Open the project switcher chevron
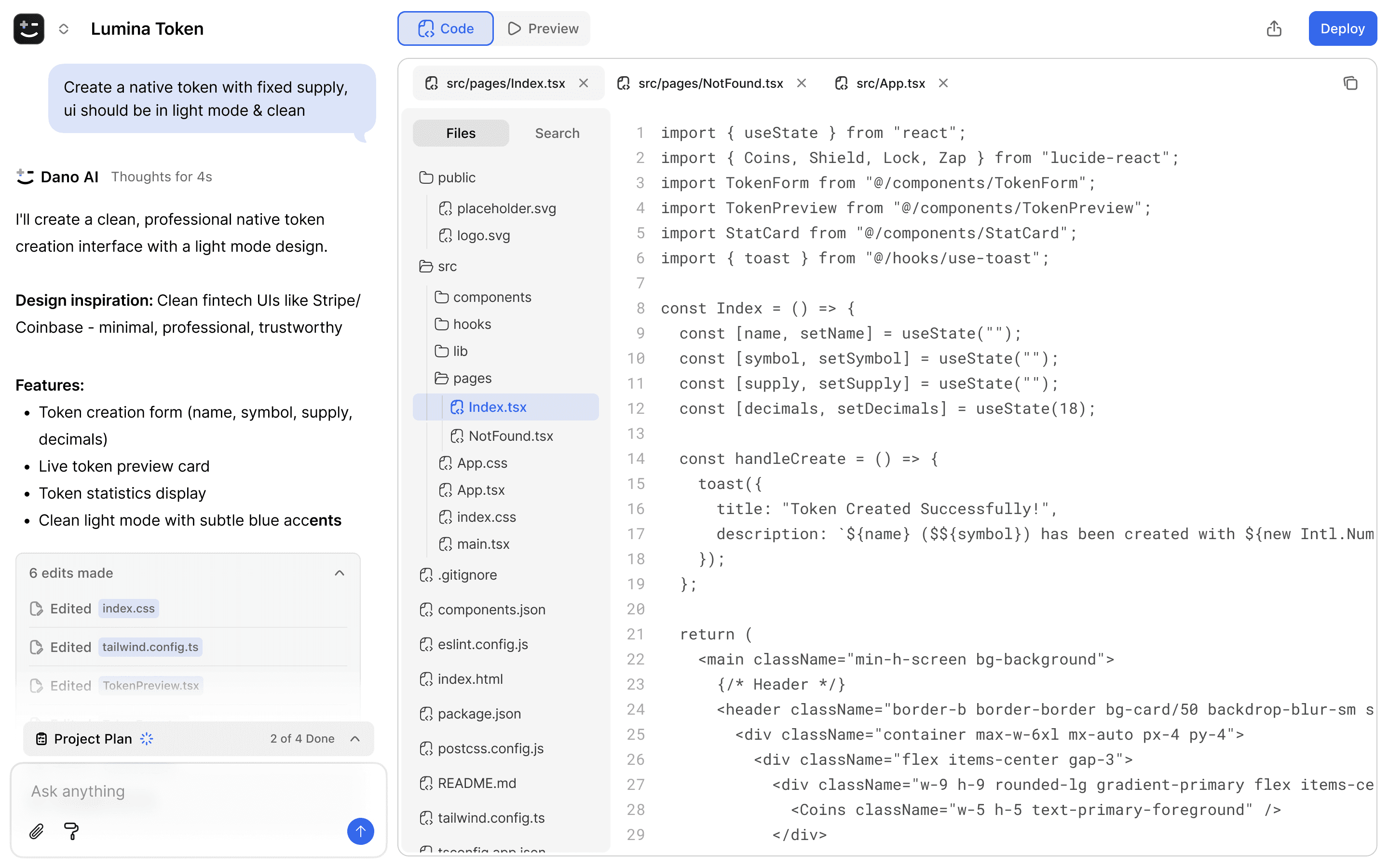This screenshot has width=1389, height=868. pyautogui.click(x=64, y=29)
